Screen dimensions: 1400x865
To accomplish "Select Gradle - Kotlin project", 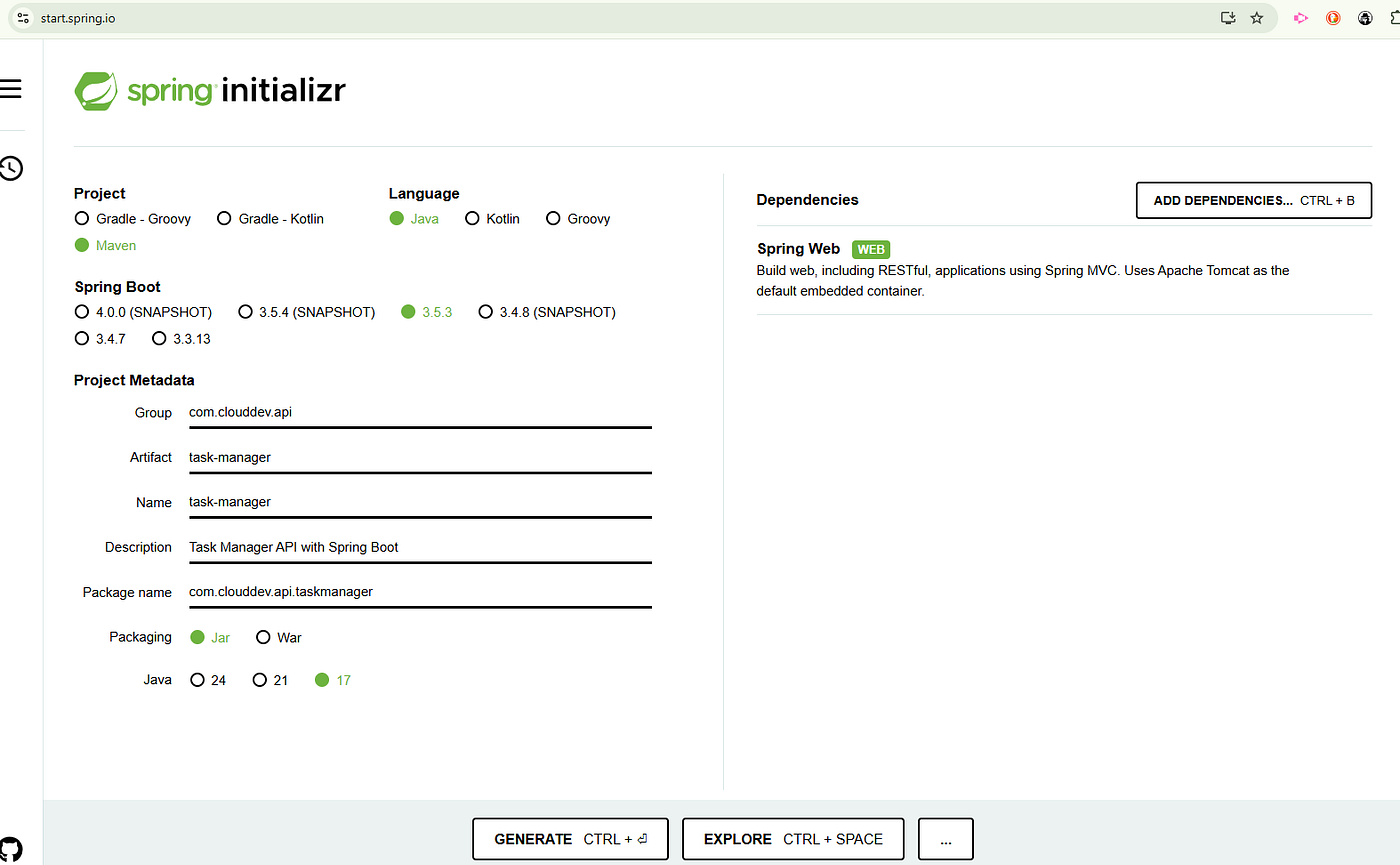I will click(271, 219).
